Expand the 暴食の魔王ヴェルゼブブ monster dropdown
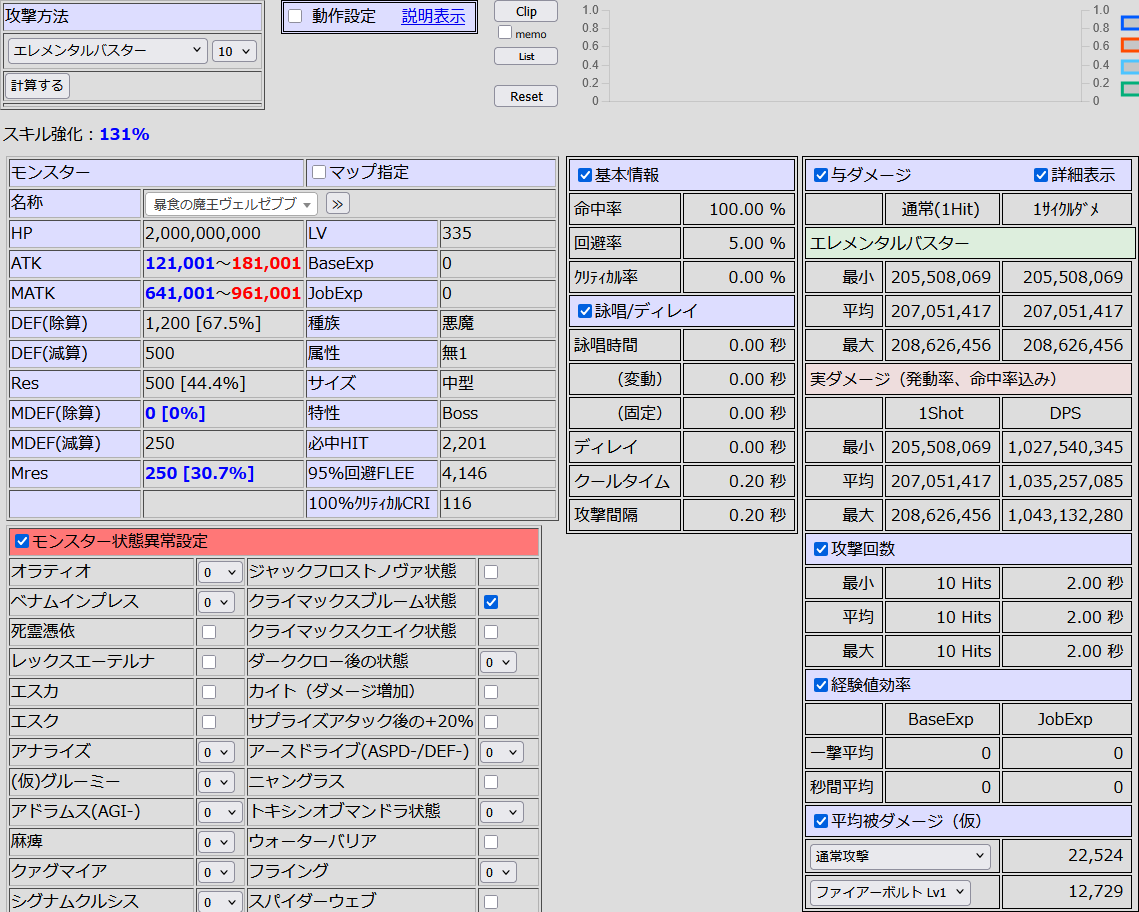 (x=231, y=204)
